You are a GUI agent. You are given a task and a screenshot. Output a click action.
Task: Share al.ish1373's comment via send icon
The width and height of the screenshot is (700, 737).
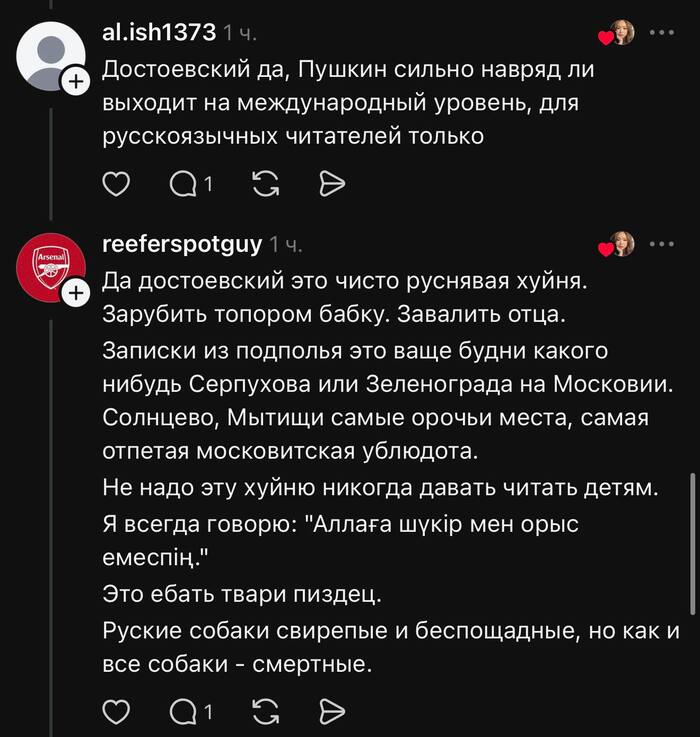[332, 184]
